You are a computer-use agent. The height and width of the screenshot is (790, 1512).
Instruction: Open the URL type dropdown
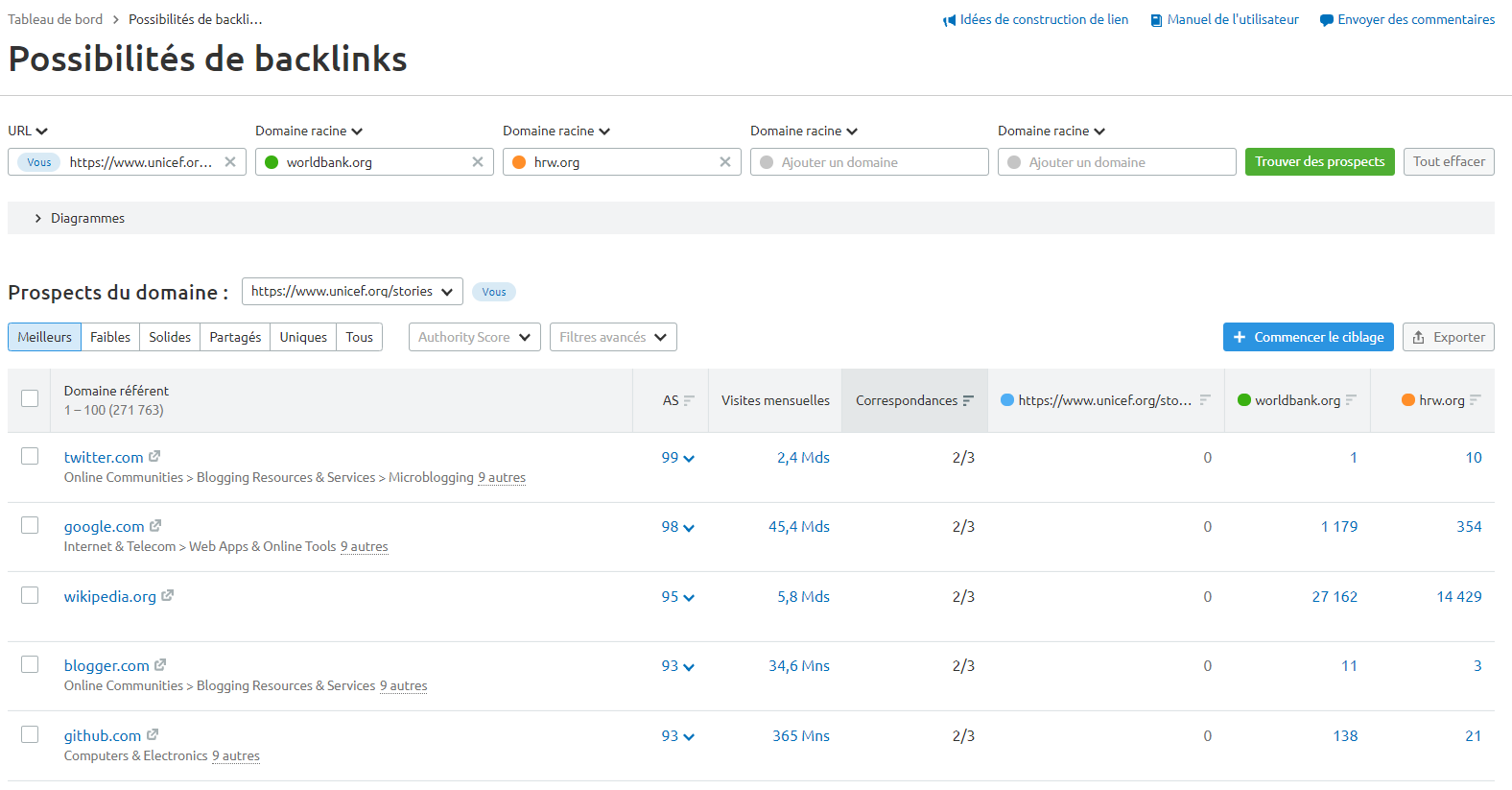[x=28, y=131]
